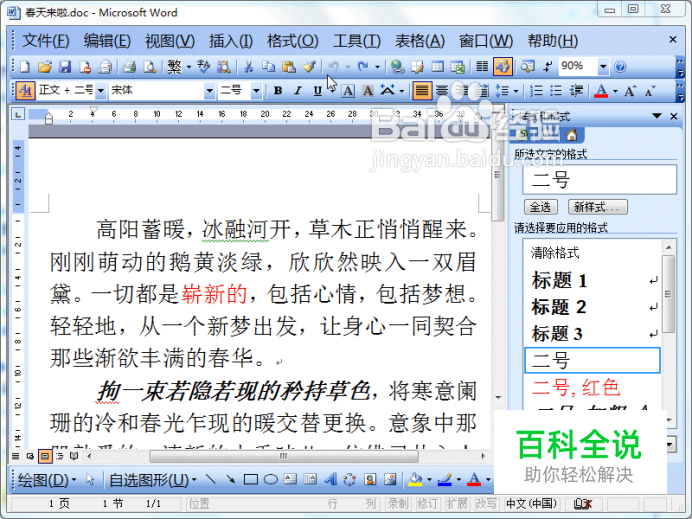The image size is (692, 519).
Task: Paste from clipboard
Action: pyautogui.click(x=289, y=67)
